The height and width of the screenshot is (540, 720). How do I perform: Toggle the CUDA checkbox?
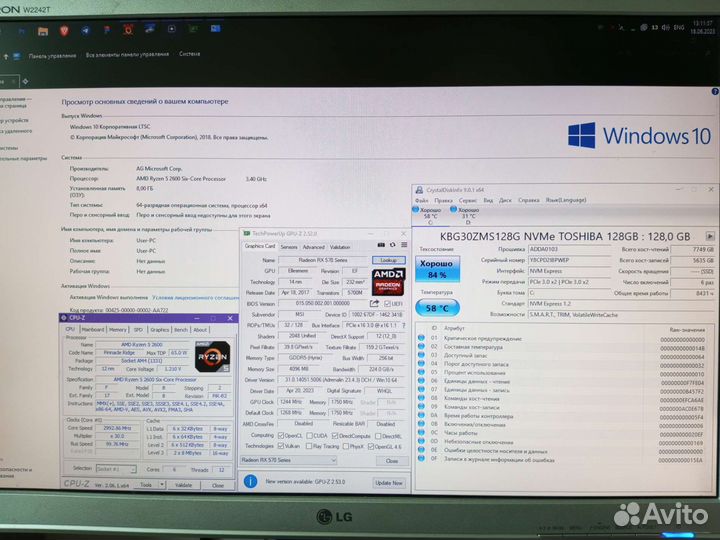pos(309,435)
